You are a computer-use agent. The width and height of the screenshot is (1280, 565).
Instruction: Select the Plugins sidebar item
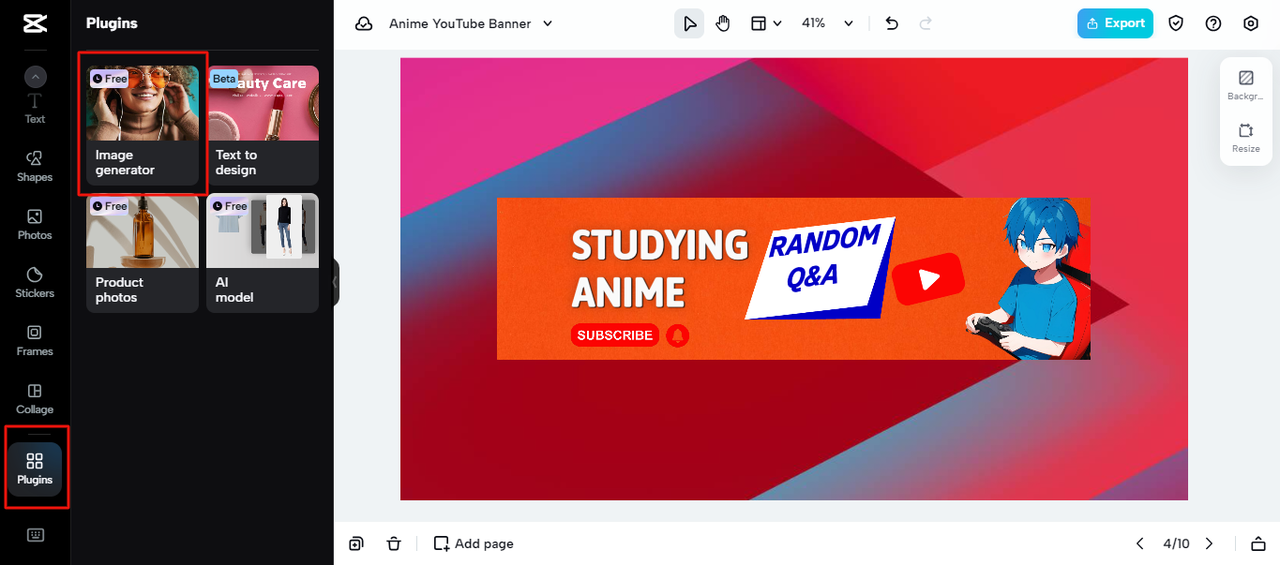pos(35,469)
